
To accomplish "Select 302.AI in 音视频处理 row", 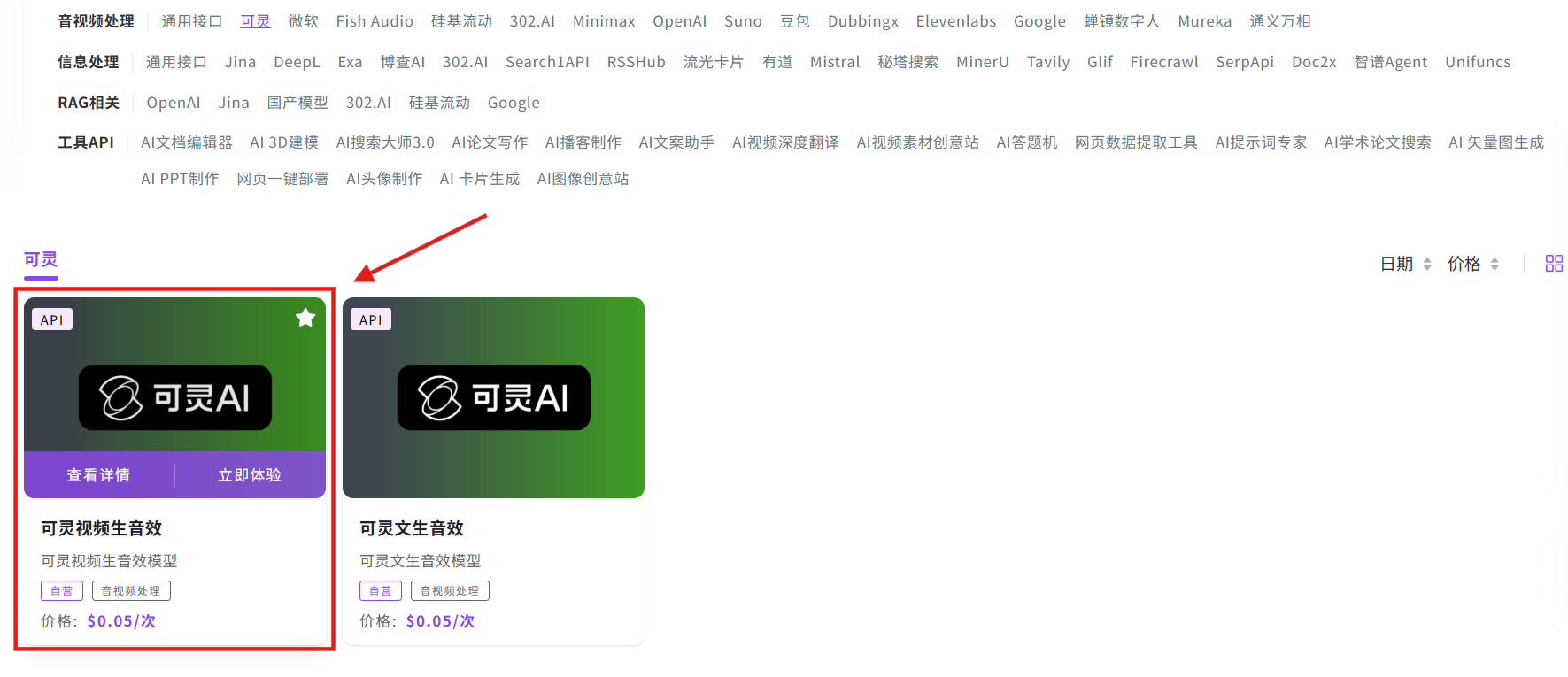I will point(532,21).
